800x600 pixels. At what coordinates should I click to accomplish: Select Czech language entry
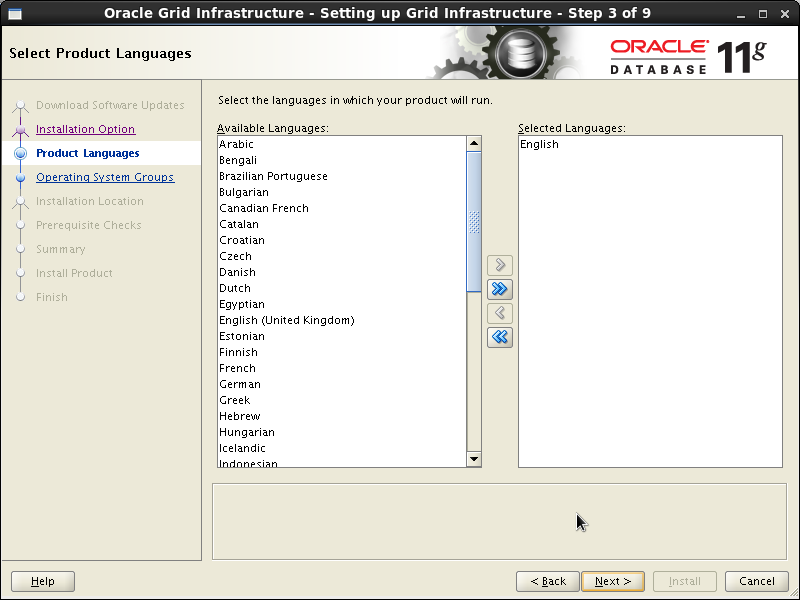[341, 256]
